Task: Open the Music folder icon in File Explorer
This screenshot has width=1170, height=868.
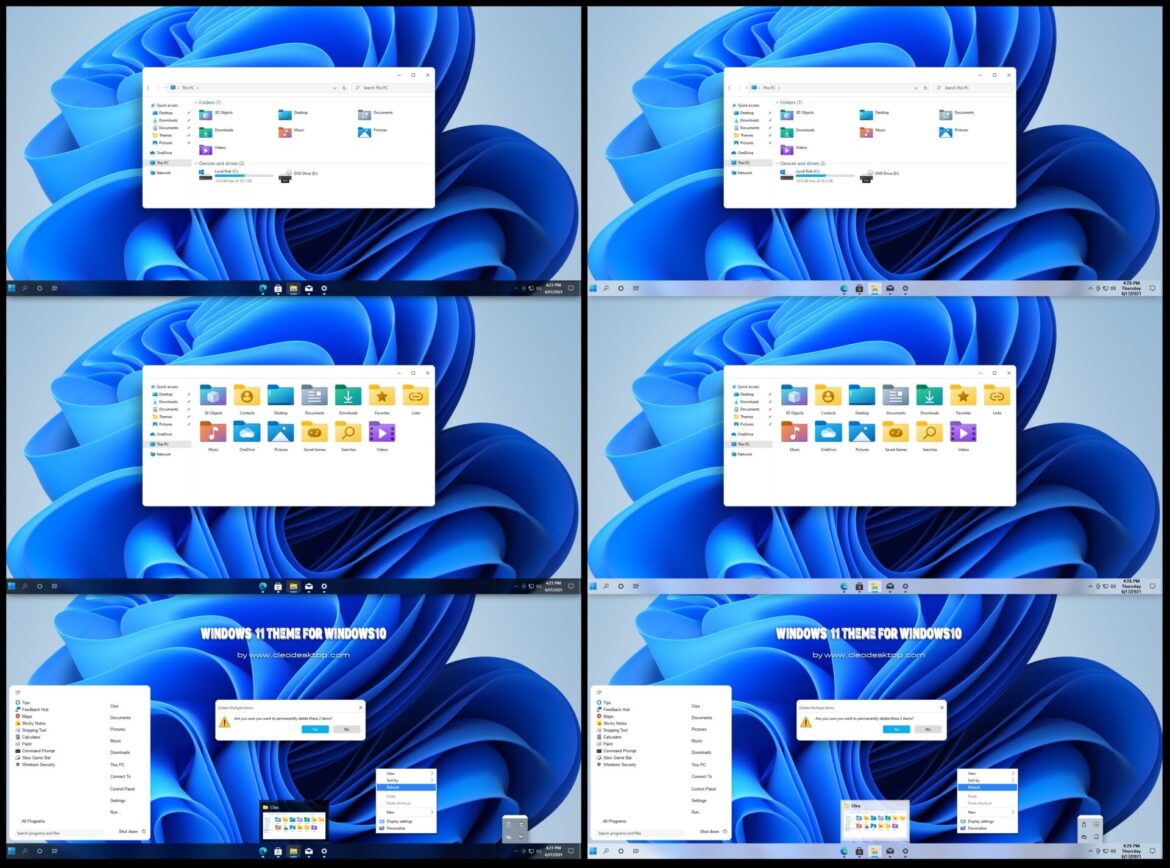Action: tap(213, 433)
